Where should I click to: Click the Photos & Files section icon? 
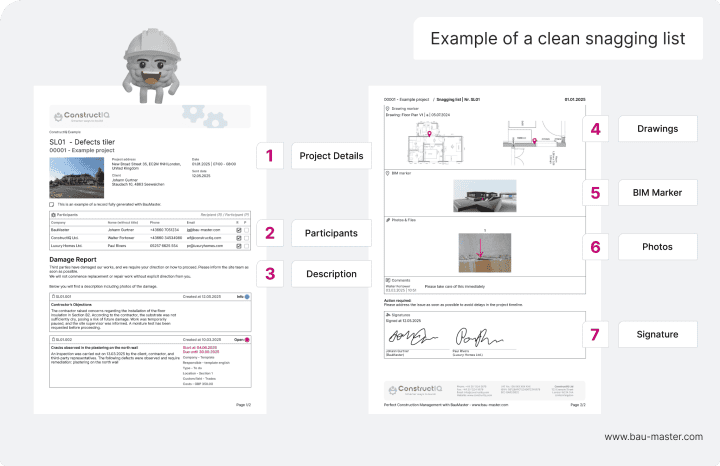click(387, 219)
